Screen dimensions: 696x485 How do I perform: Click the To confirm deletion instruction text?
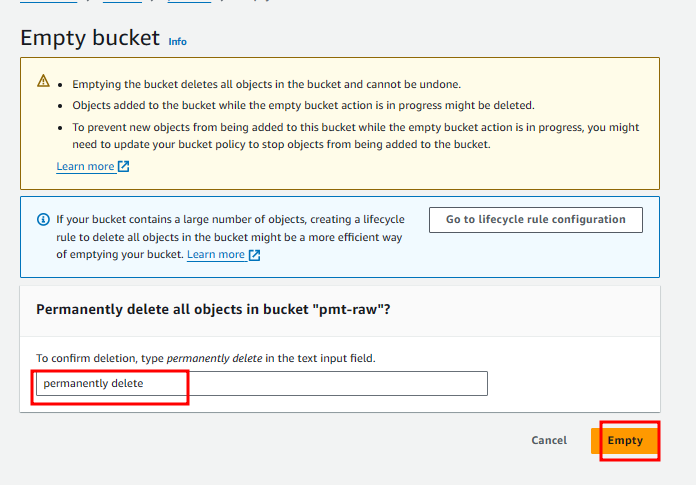point(206,358)
